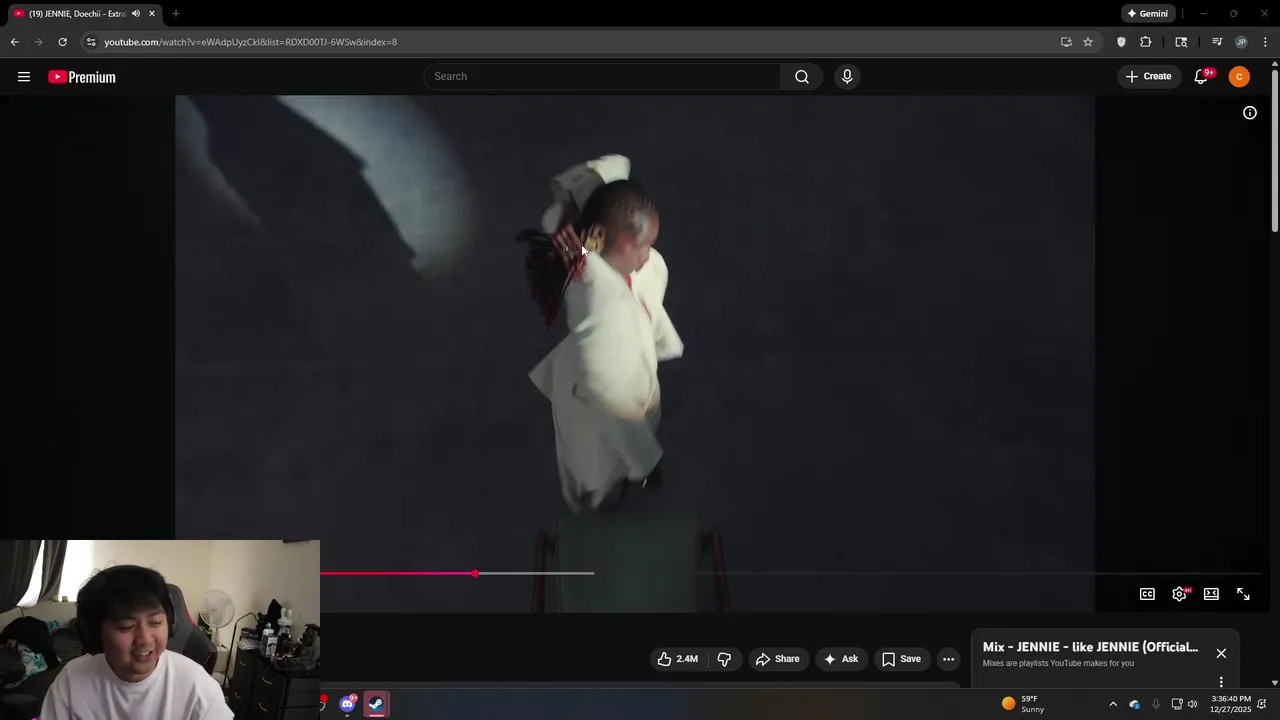Open more actions ellipsis below video
The width and height of the screenshot is (1280, 720).
pos(948,659)
